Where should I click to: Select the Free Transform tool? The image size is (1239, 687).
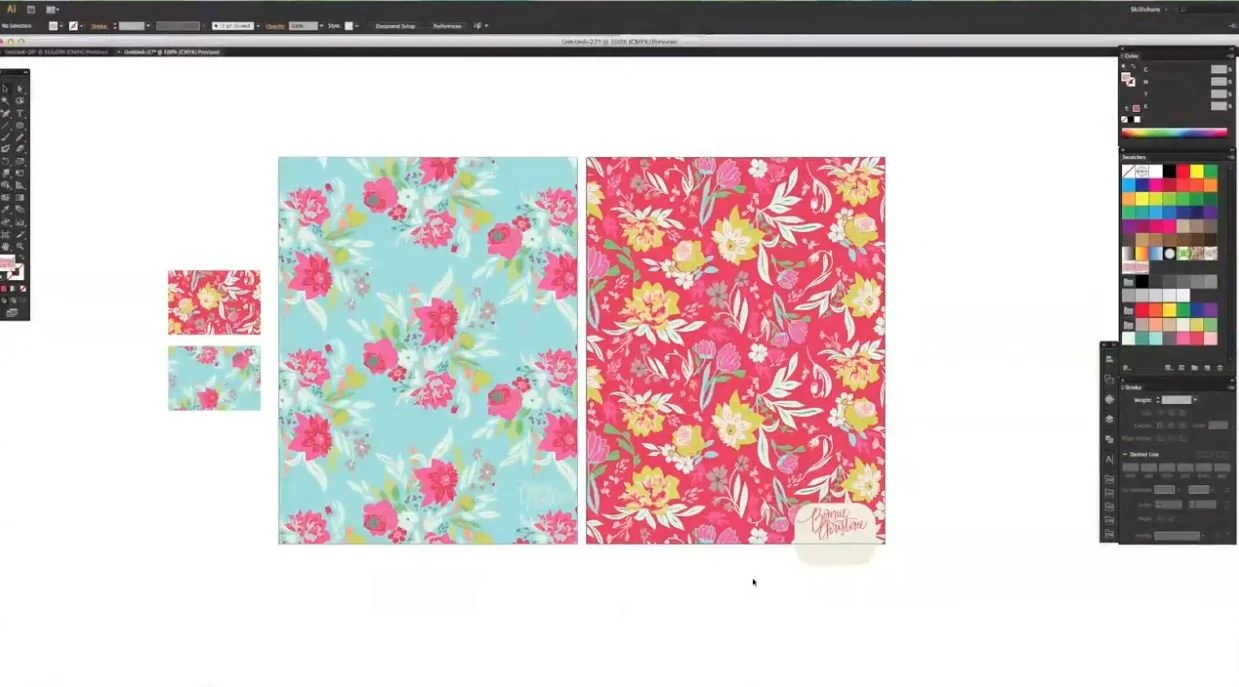click(x=20, y=173)
